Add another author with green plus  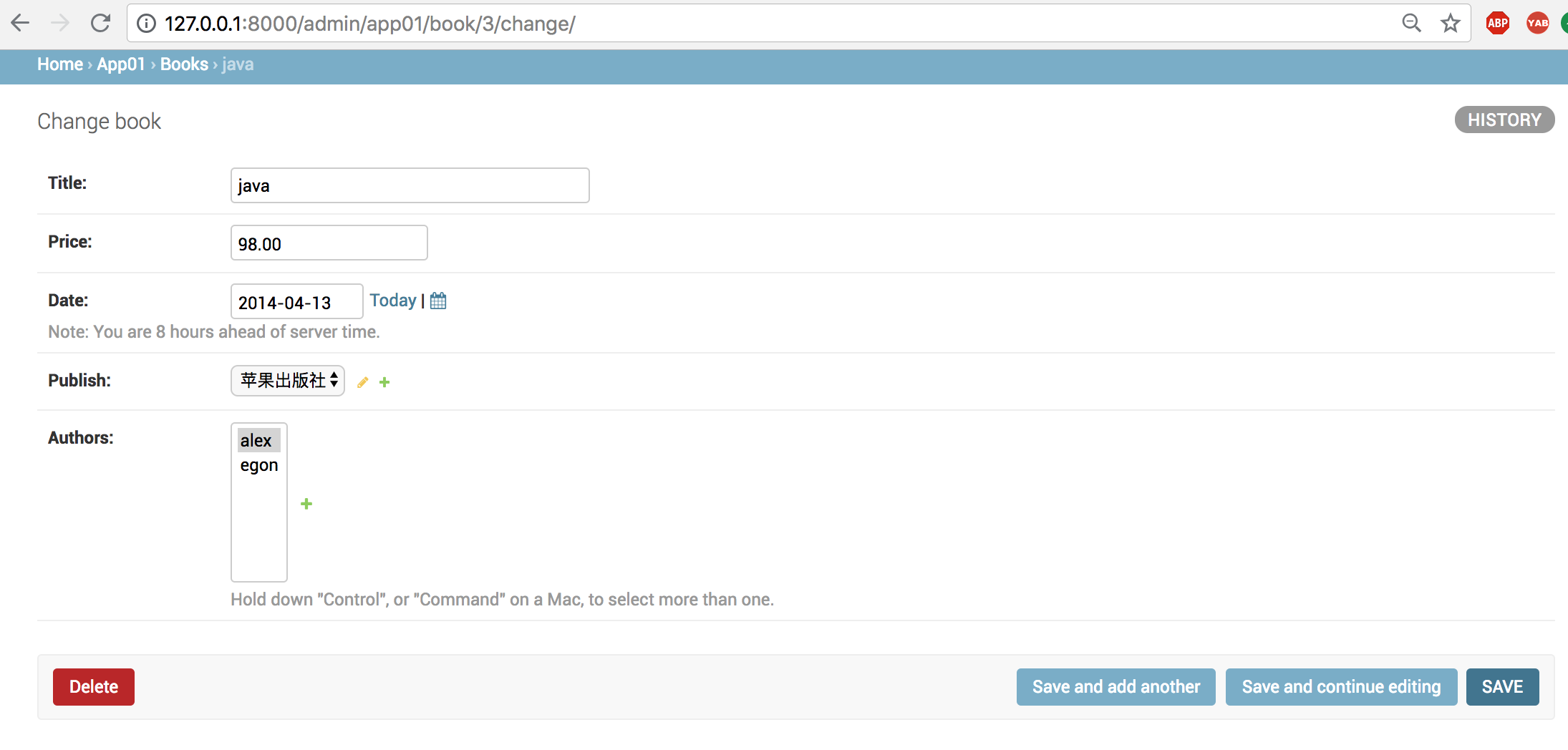pyautogui.click(x=306, y=504)
